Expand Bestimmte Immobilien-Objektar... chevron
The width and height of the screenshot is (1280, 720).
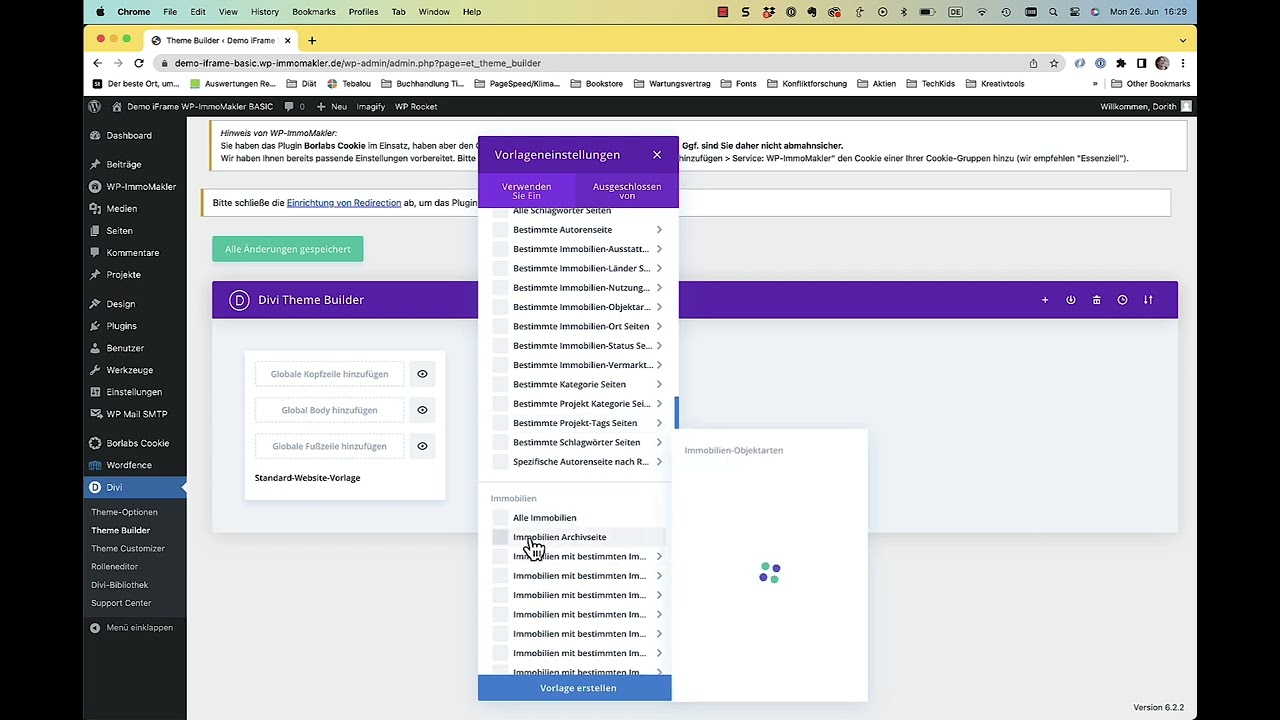(659, 307)
